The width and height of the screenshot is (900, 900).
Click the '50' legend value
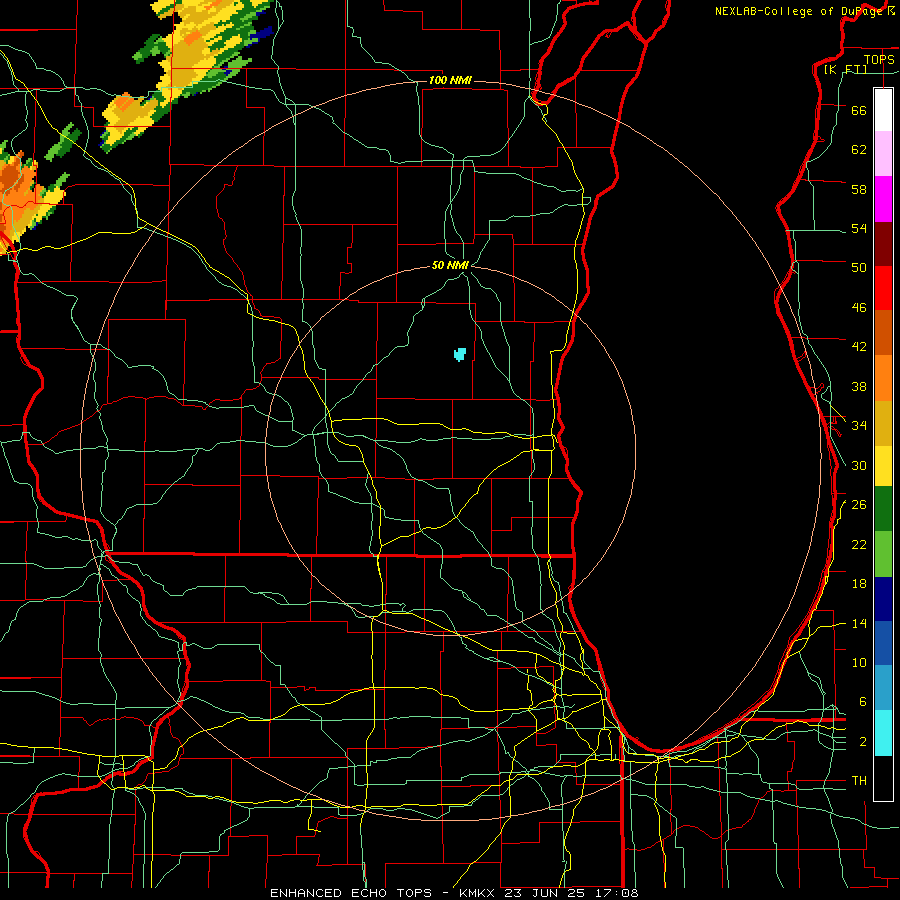[x=859, y=268]
